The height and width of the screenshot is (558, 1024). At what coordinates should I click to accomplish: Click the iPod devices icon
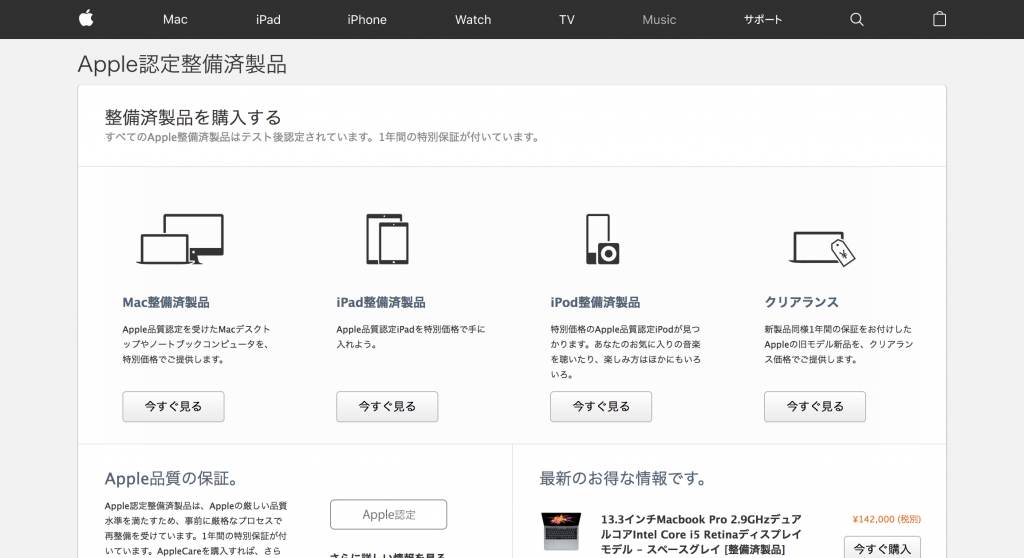(x=602, y=239)
